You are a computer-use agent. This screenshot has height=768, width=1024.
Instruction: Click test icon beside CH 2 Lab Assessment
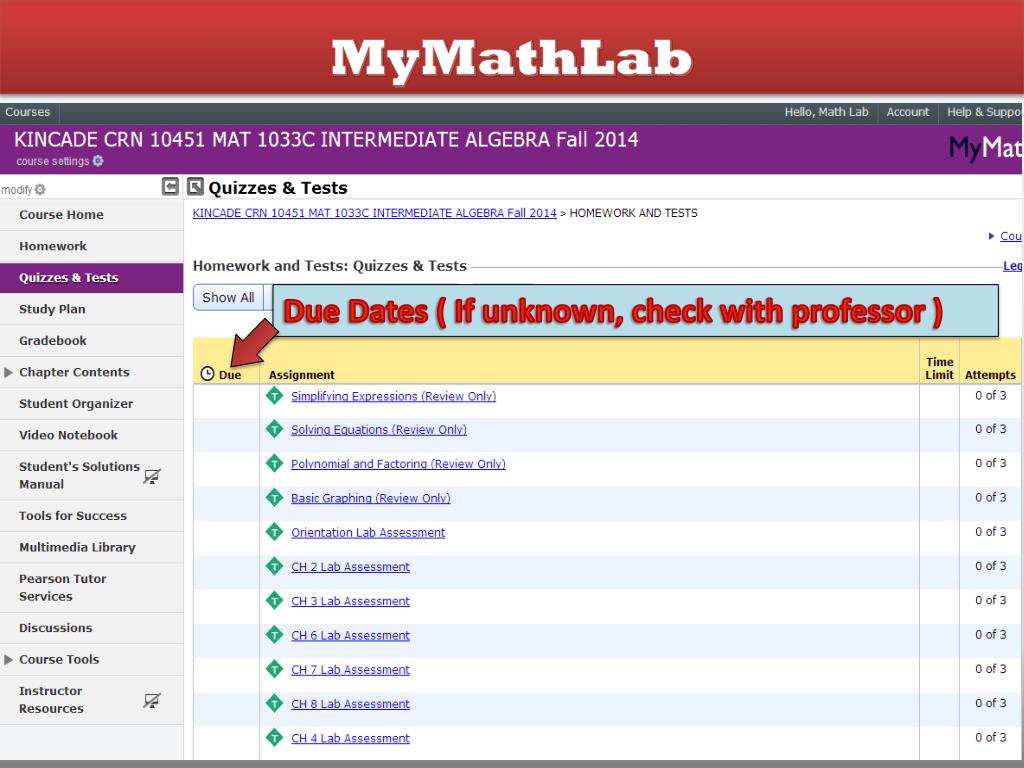click(274, 566)
